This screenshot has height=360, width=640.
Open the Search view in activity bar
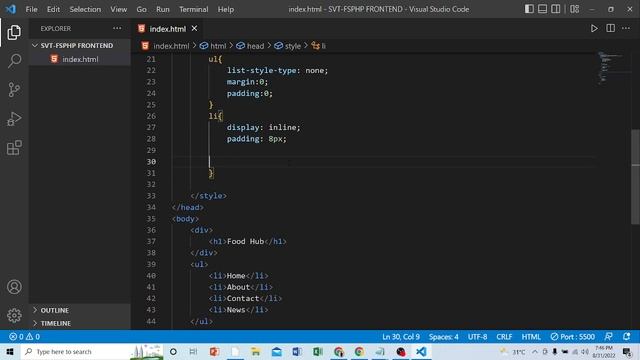click(14, 61)
